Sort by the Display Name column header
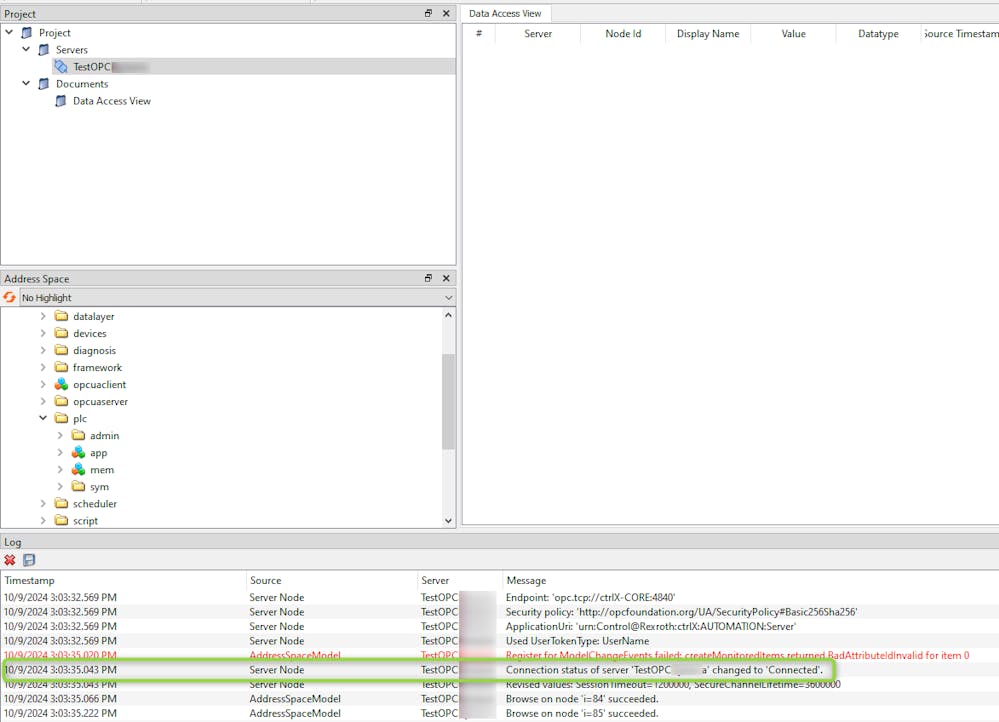 click(x=707, y=34)
